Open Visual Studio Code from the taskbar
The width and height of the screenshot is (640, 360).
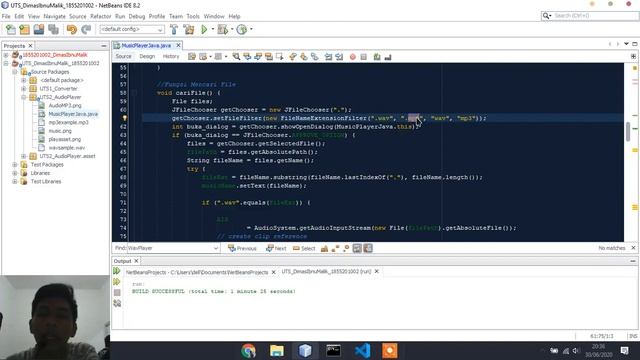pos(362,351)
